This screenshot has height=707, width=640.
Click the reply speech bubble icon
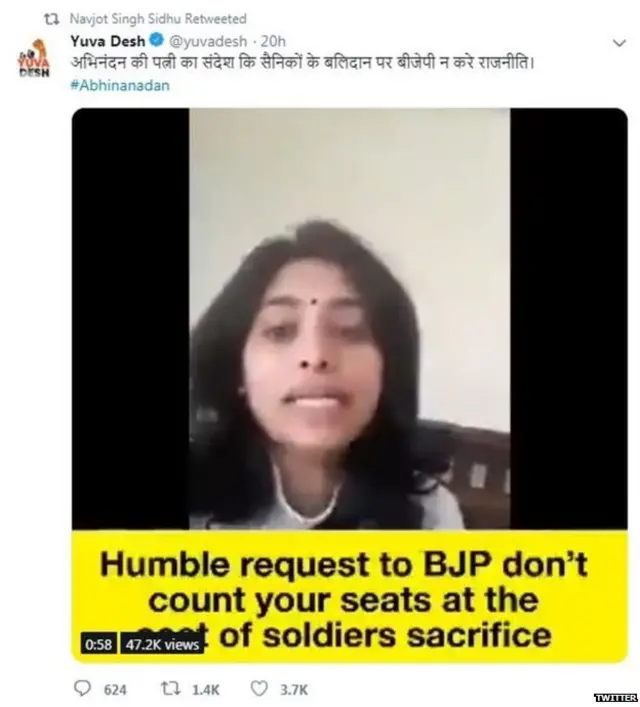coord(82,688)
